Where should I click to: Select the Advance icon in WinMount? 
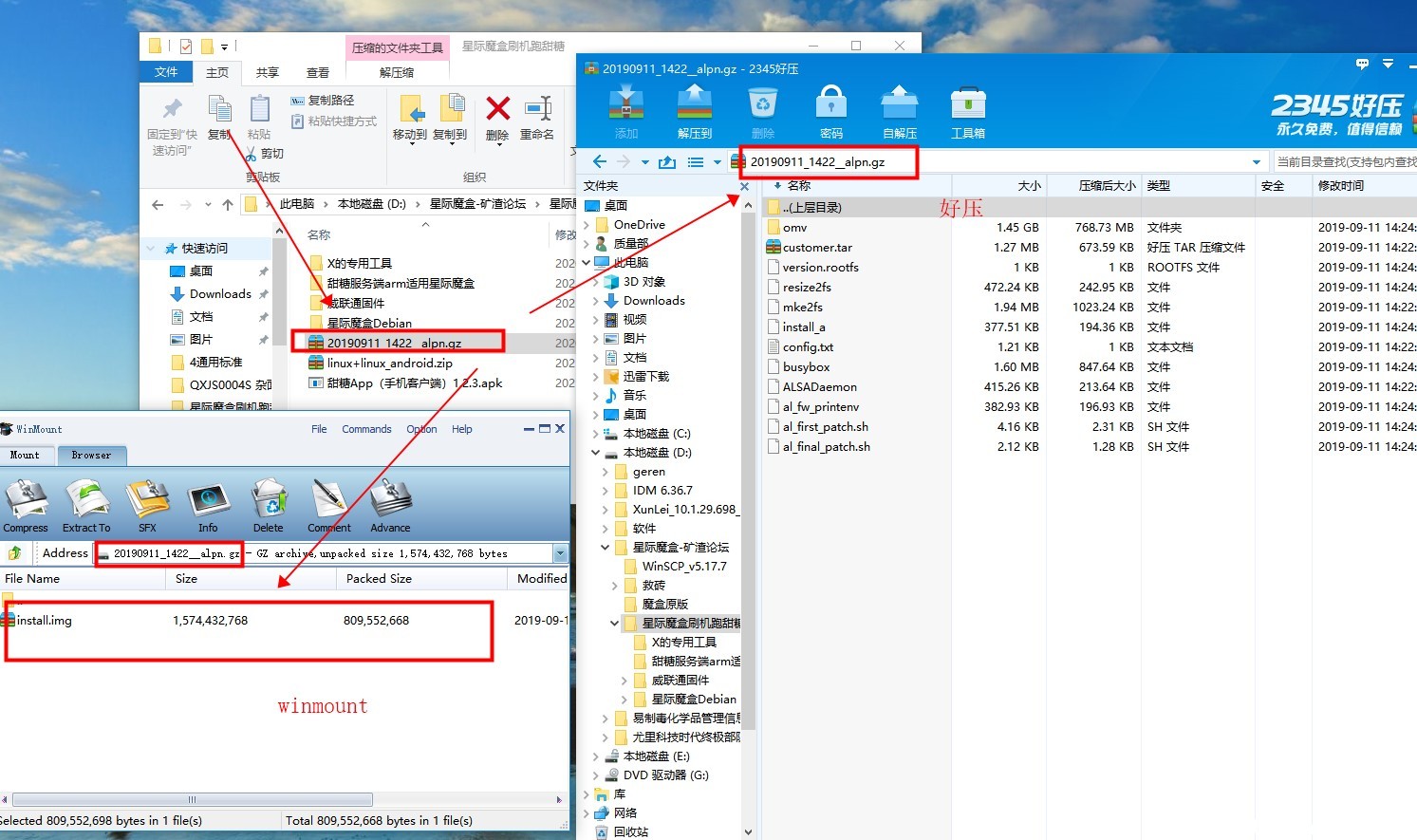tap(390, 503)
